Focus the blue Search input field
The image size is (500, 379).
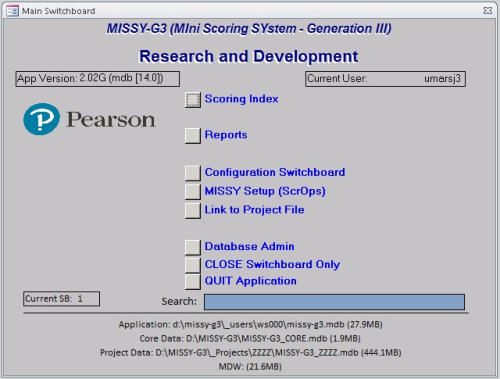pyautogui.click(x=334, y=302)
